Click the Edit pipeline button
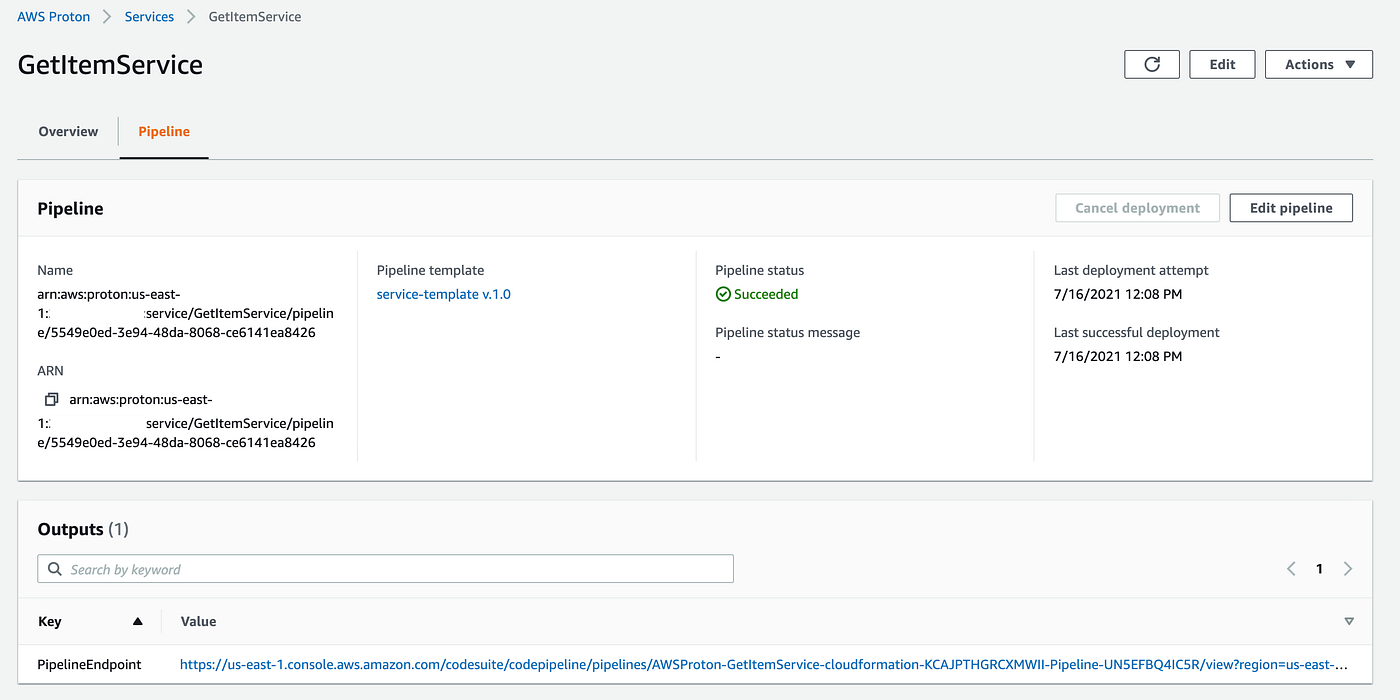1400x700 pixels. coord(1290,207)
